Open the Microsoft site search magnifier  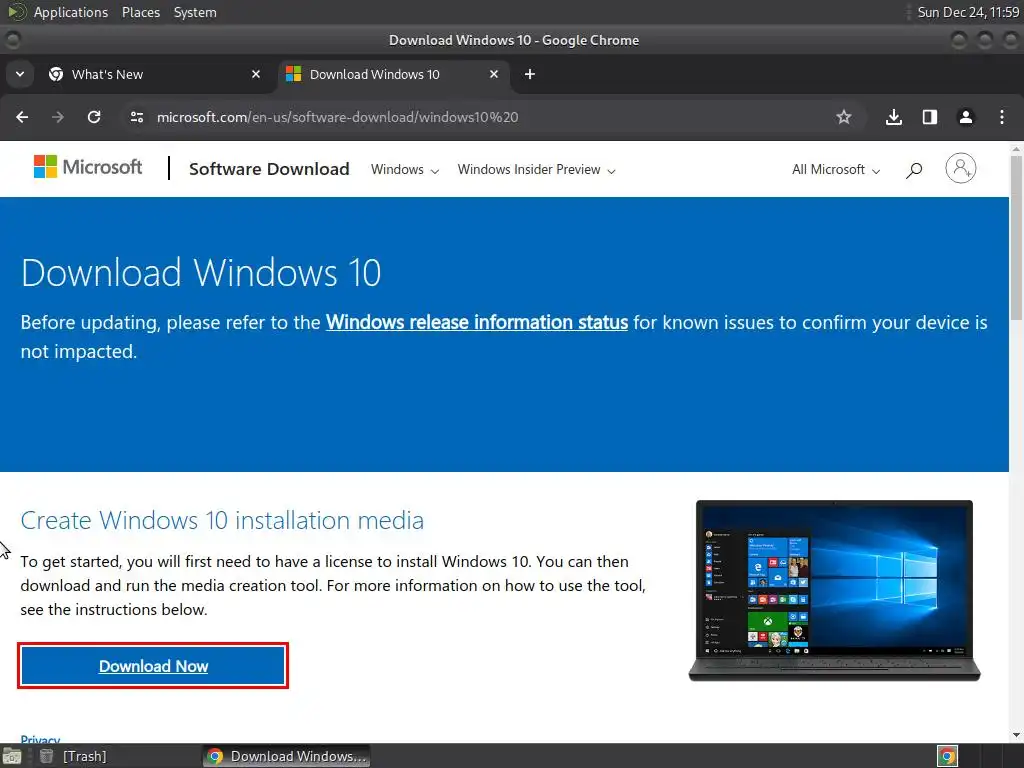tap(914, 170)
